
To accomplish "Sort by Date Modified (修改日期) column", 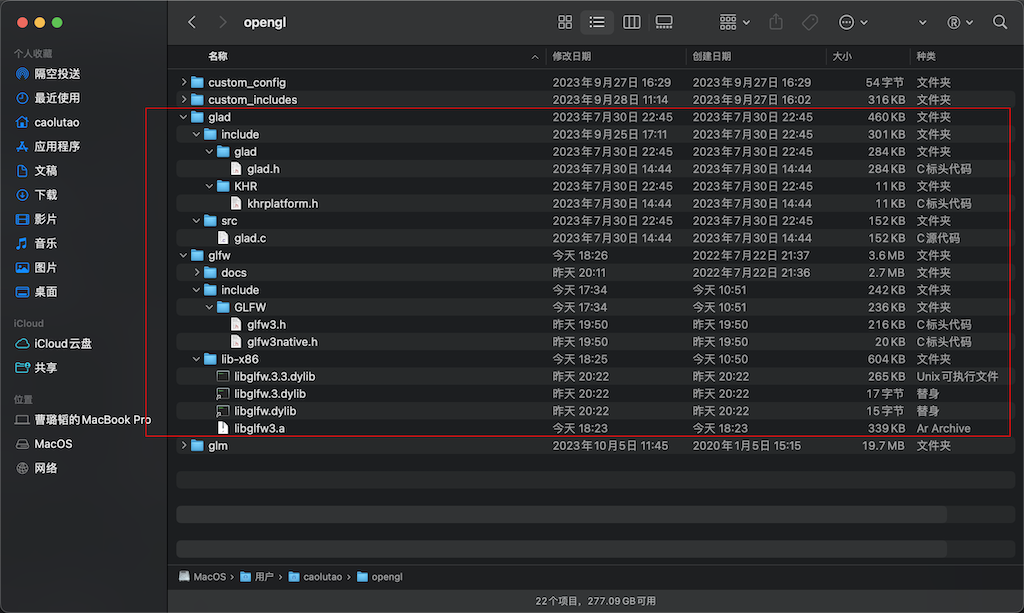I will tap(571, 56).
